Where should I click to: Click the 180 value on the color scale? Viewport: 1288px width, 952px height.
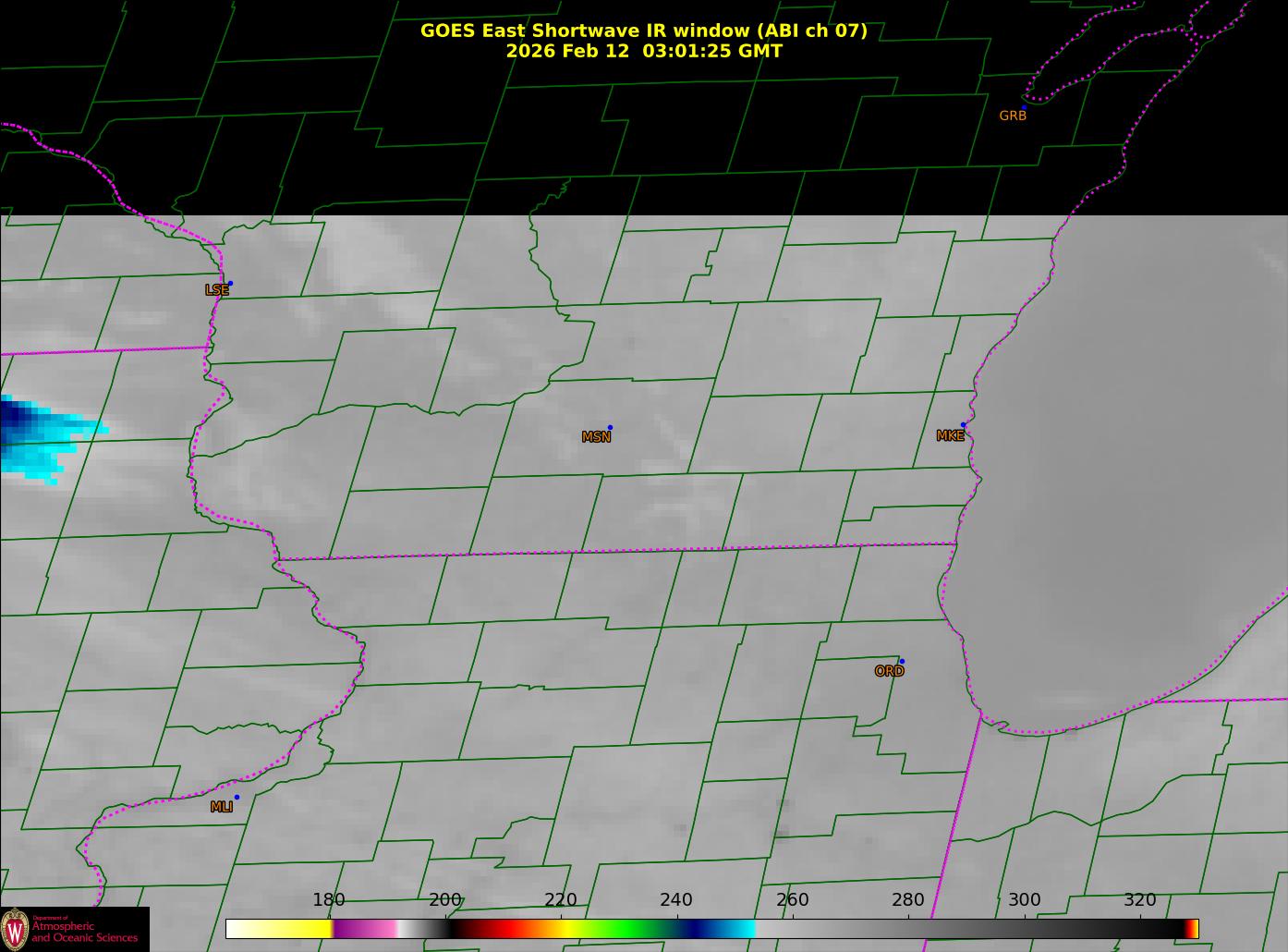tap(329, 899)
